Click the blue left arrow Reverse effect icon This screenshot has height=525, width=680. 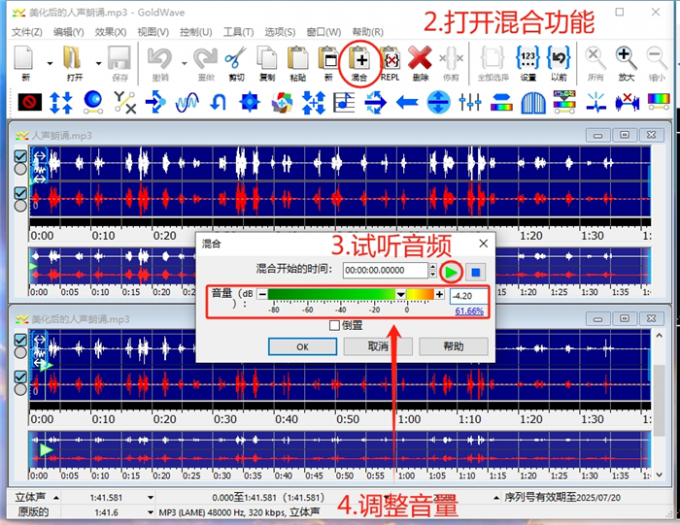pyautogui.click(x=407, y=103)
